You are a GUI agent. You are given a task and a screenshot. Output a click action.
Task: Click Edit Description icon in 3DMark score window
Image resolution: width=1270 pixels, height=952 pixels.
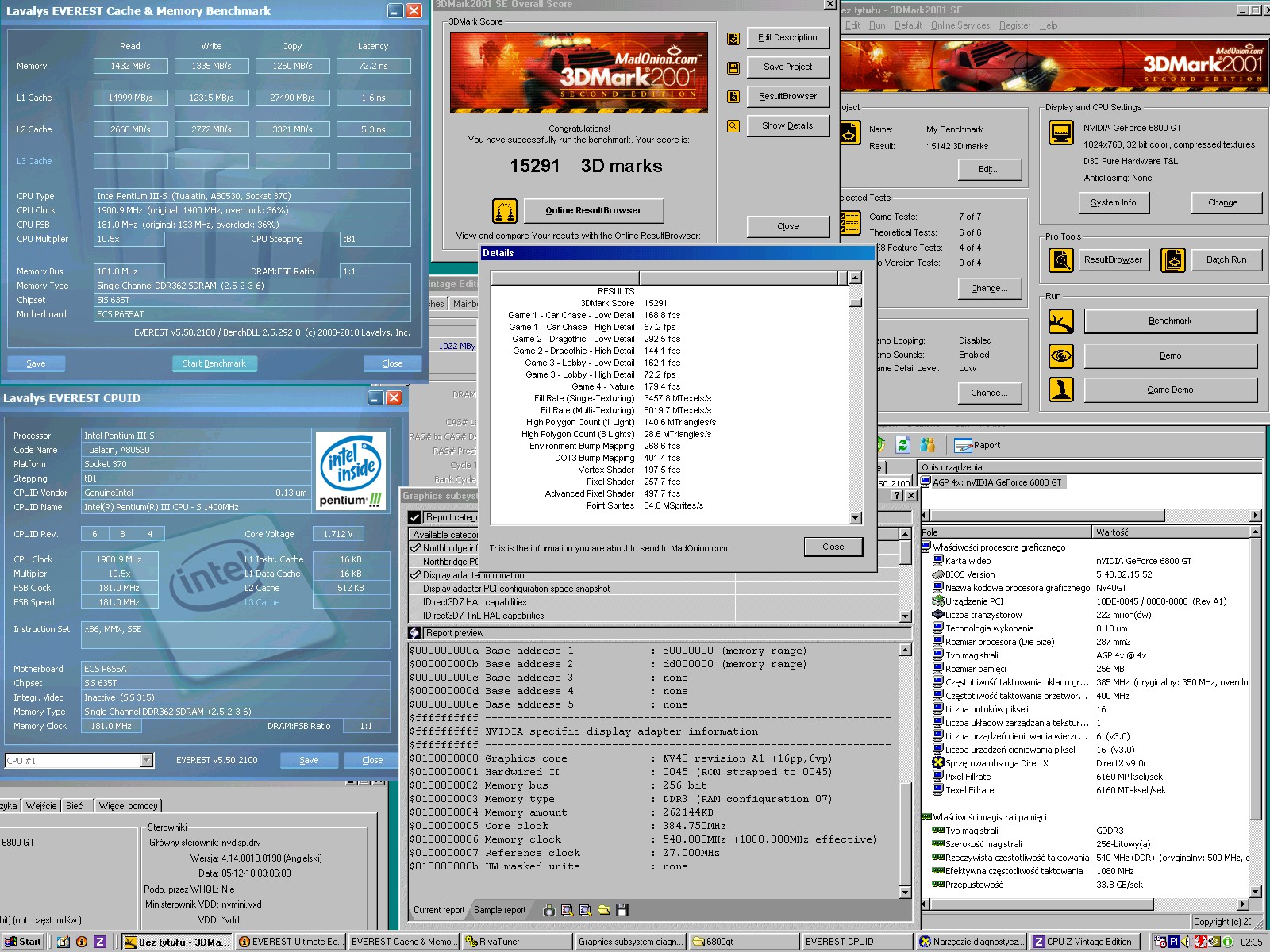(733, 38)
